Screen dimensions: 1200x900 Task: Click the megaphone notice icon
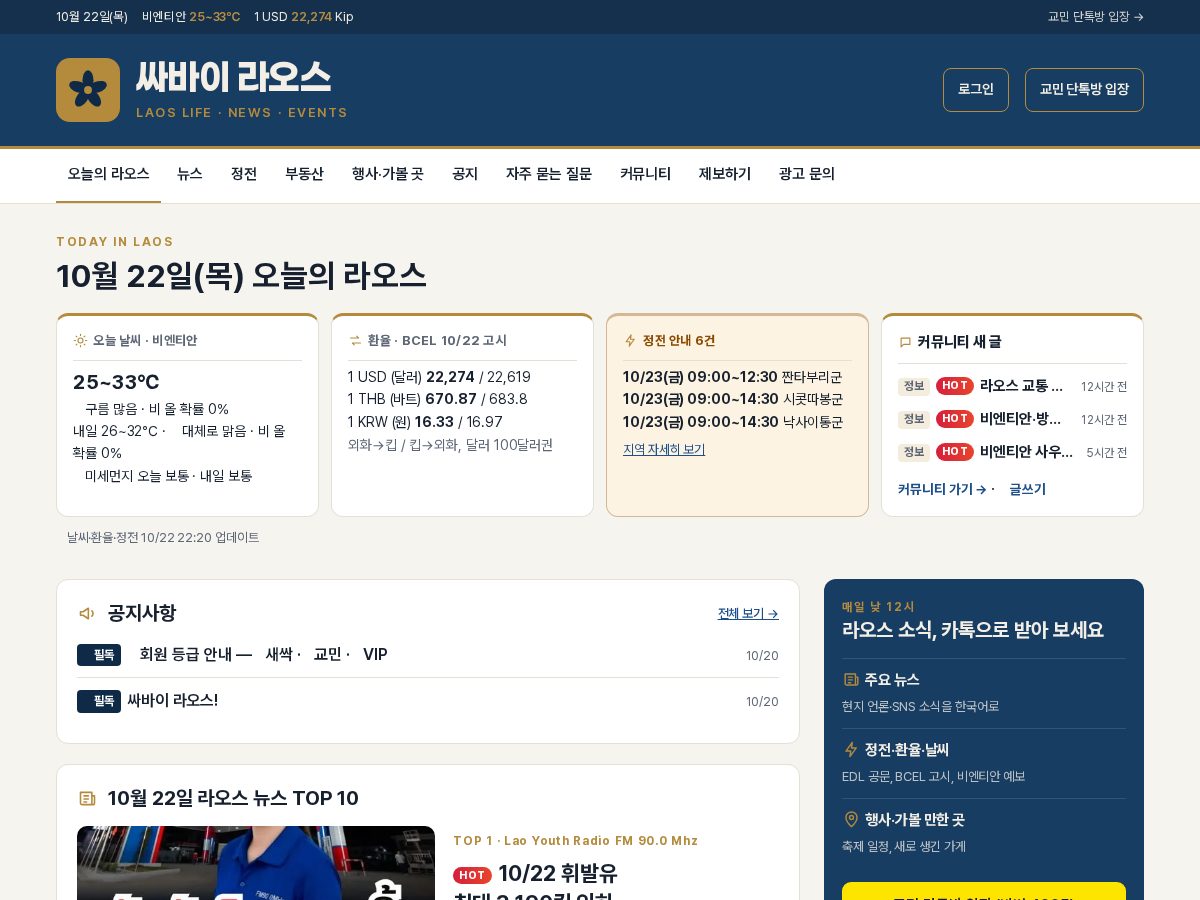click(87, 613)
